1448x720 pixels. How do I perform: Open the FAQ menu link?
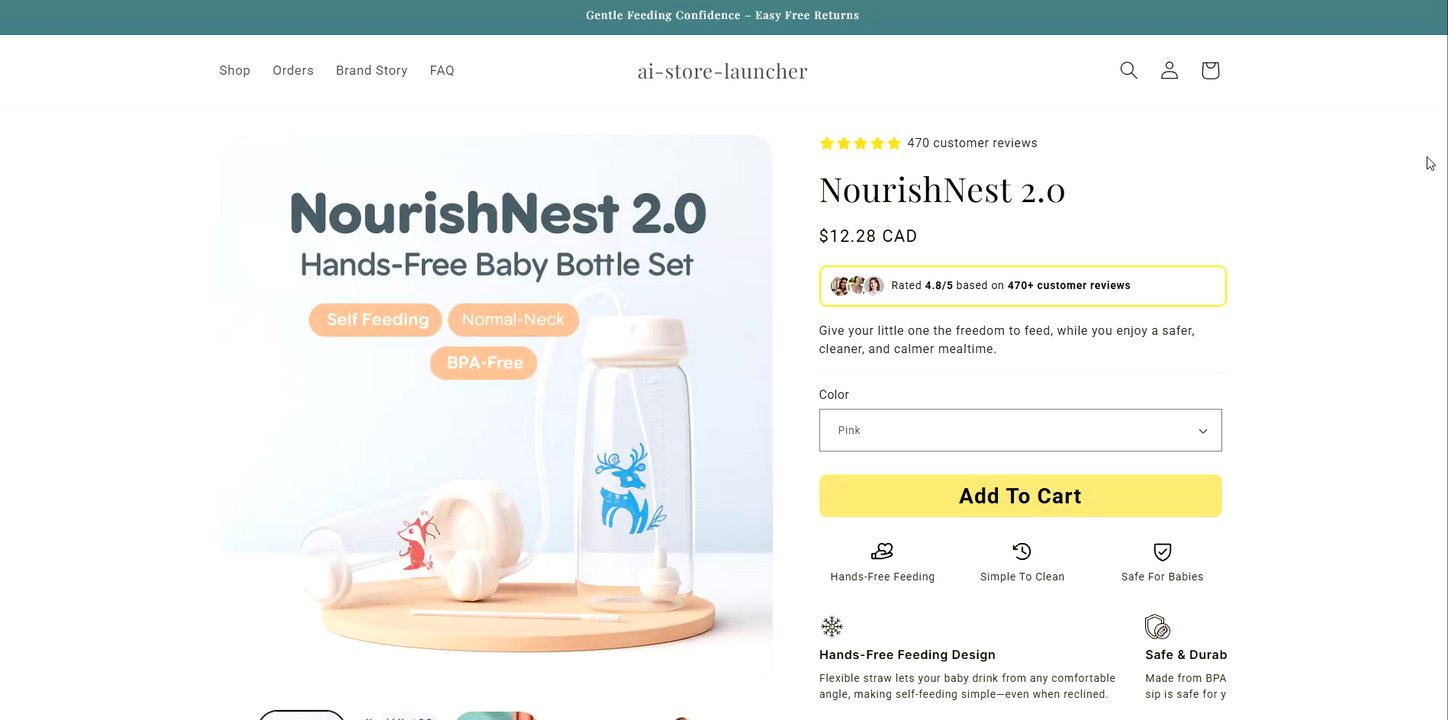(442, 70)
